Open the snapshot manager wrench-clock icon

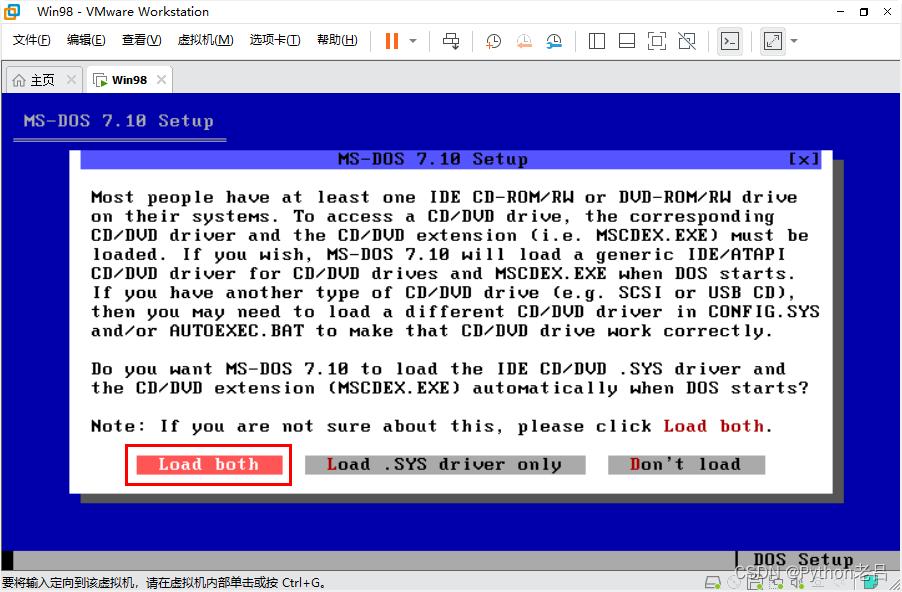coord(554,41)
